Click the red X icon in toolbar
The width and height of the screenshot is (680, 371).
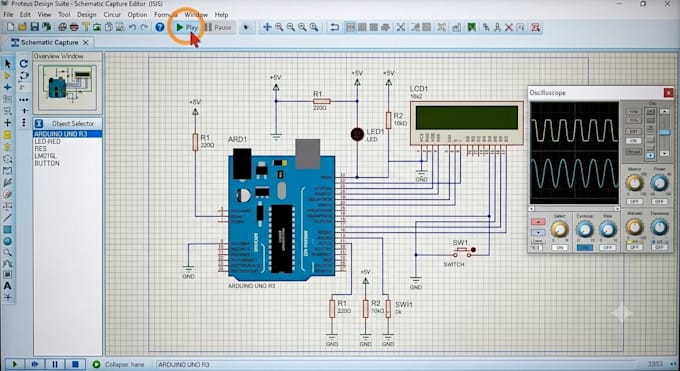click(x=509, y=27)
